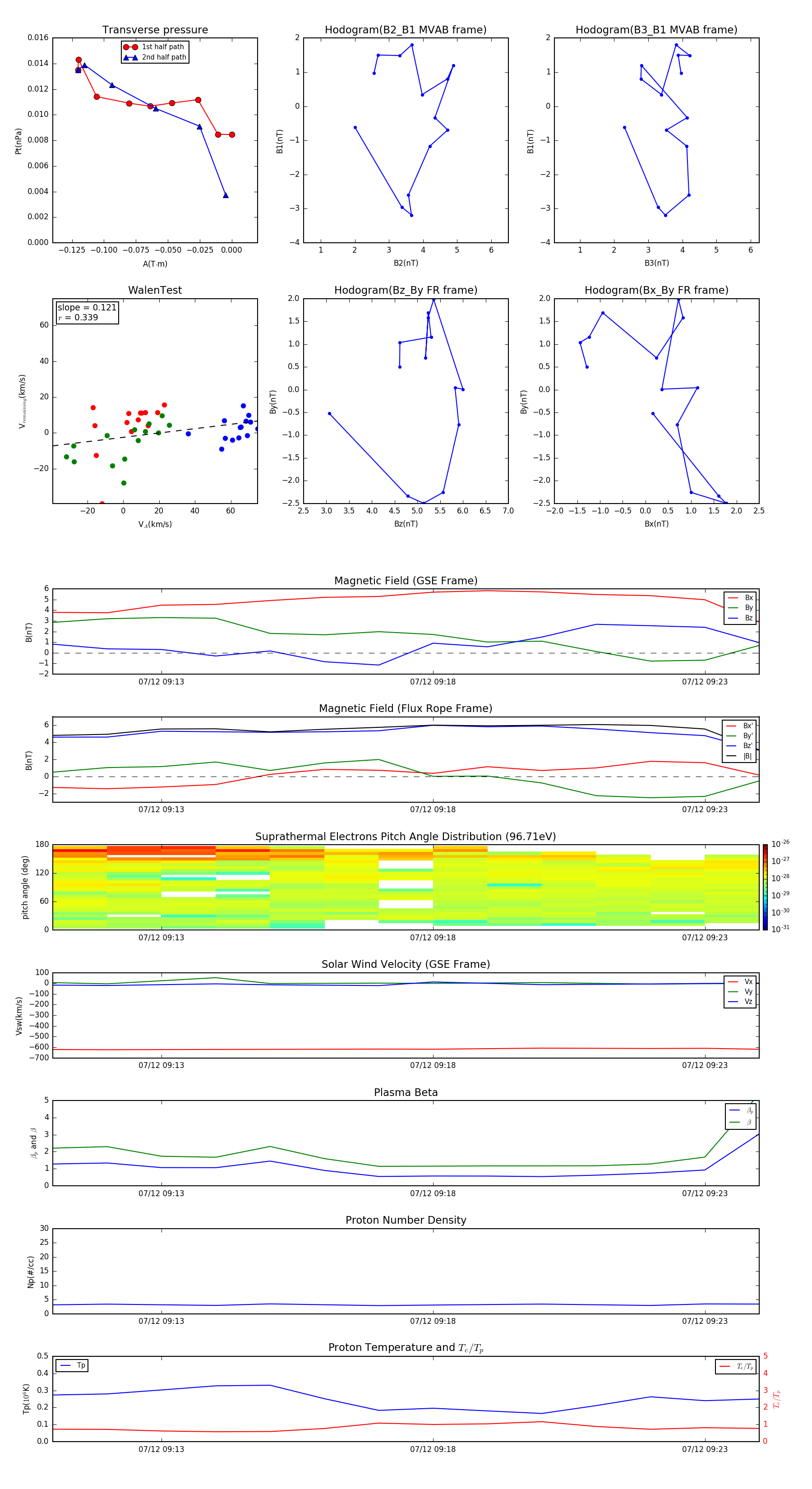Click the "Magnetic Field (GSE Frame)" title
812x1489 pixels.
click(x=406, y=581)
